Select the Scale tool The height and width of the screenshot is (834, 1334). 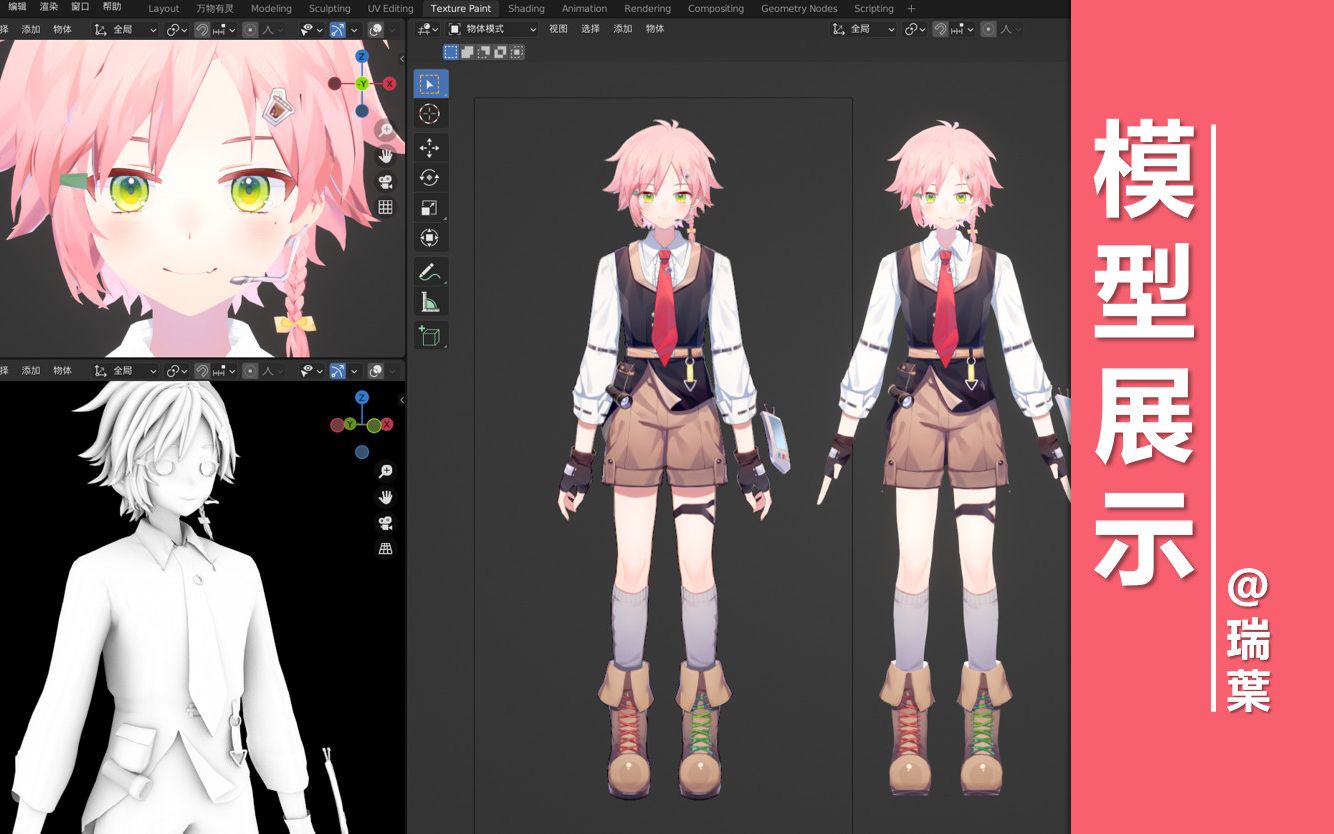tap(430, 208)
